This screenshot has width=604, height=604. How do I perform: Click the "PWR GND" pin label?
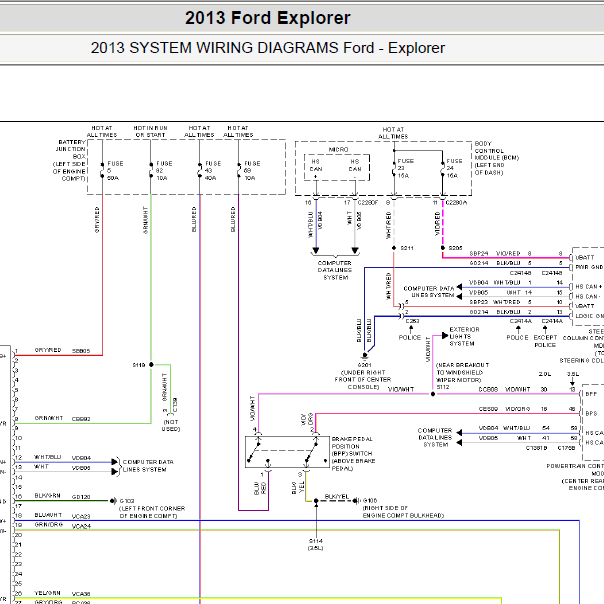coord(589,267)
